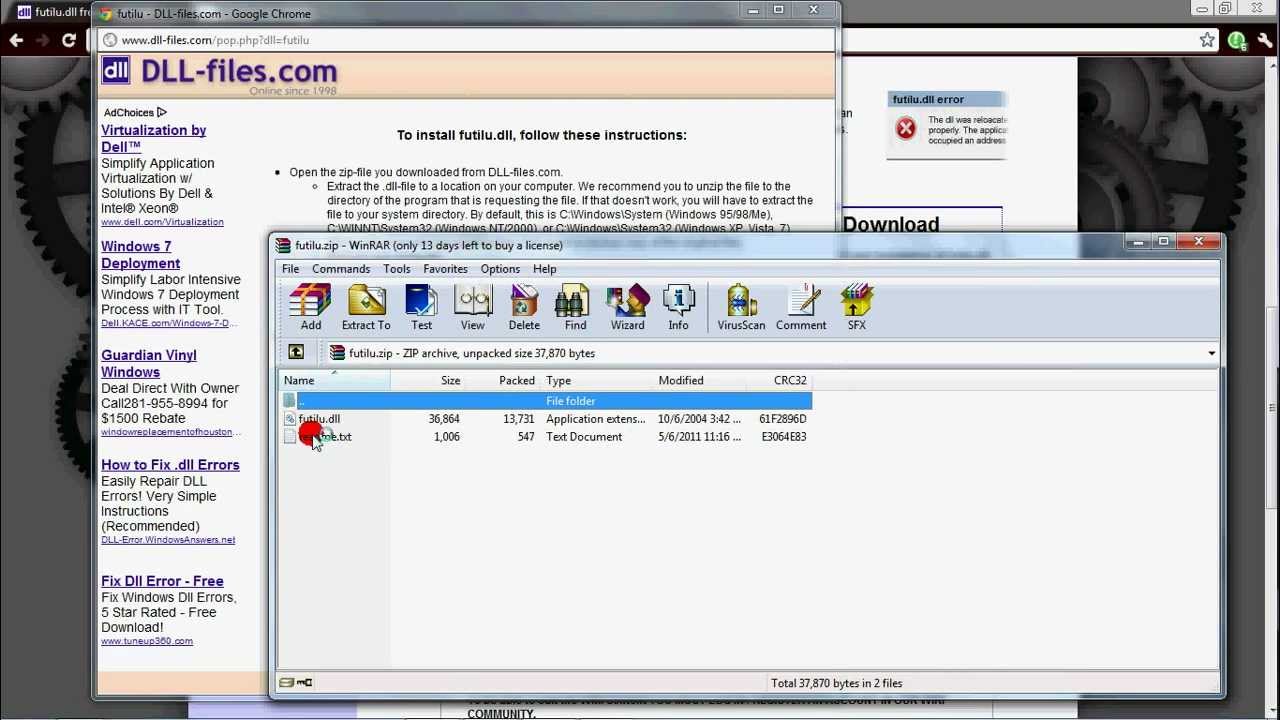Open How to Fix .dll Errors link
The image size is (1280, 720).
(x=170, y=465)
